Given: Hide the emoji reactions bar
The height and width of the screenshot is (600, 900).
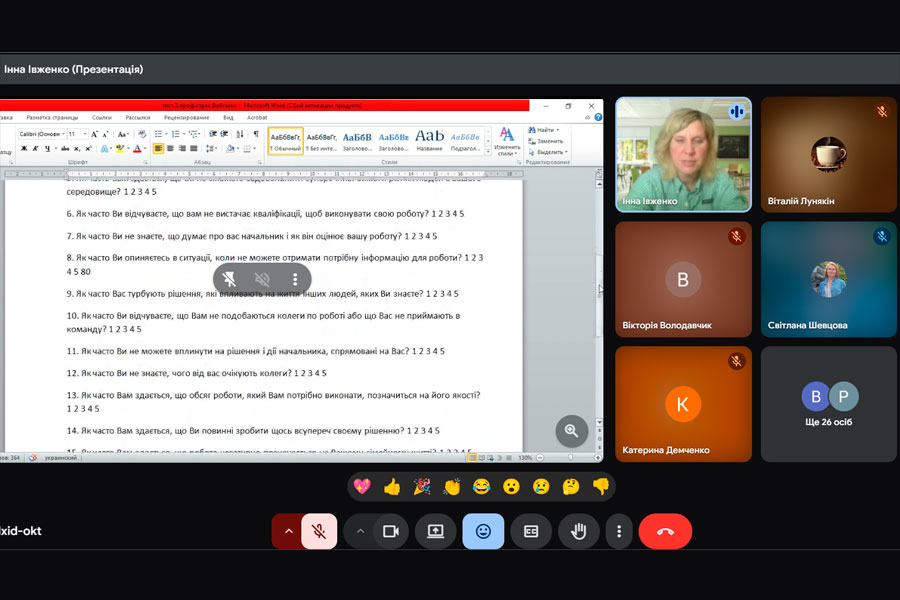Looking at the screenshot, I should (483, 531).
